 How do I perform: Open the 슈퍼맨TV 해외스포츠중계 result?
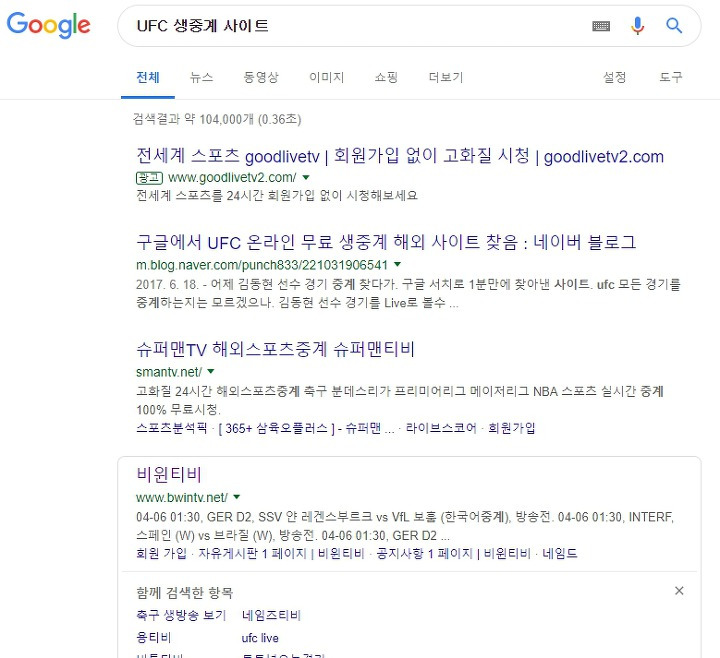tap(276, 349)
